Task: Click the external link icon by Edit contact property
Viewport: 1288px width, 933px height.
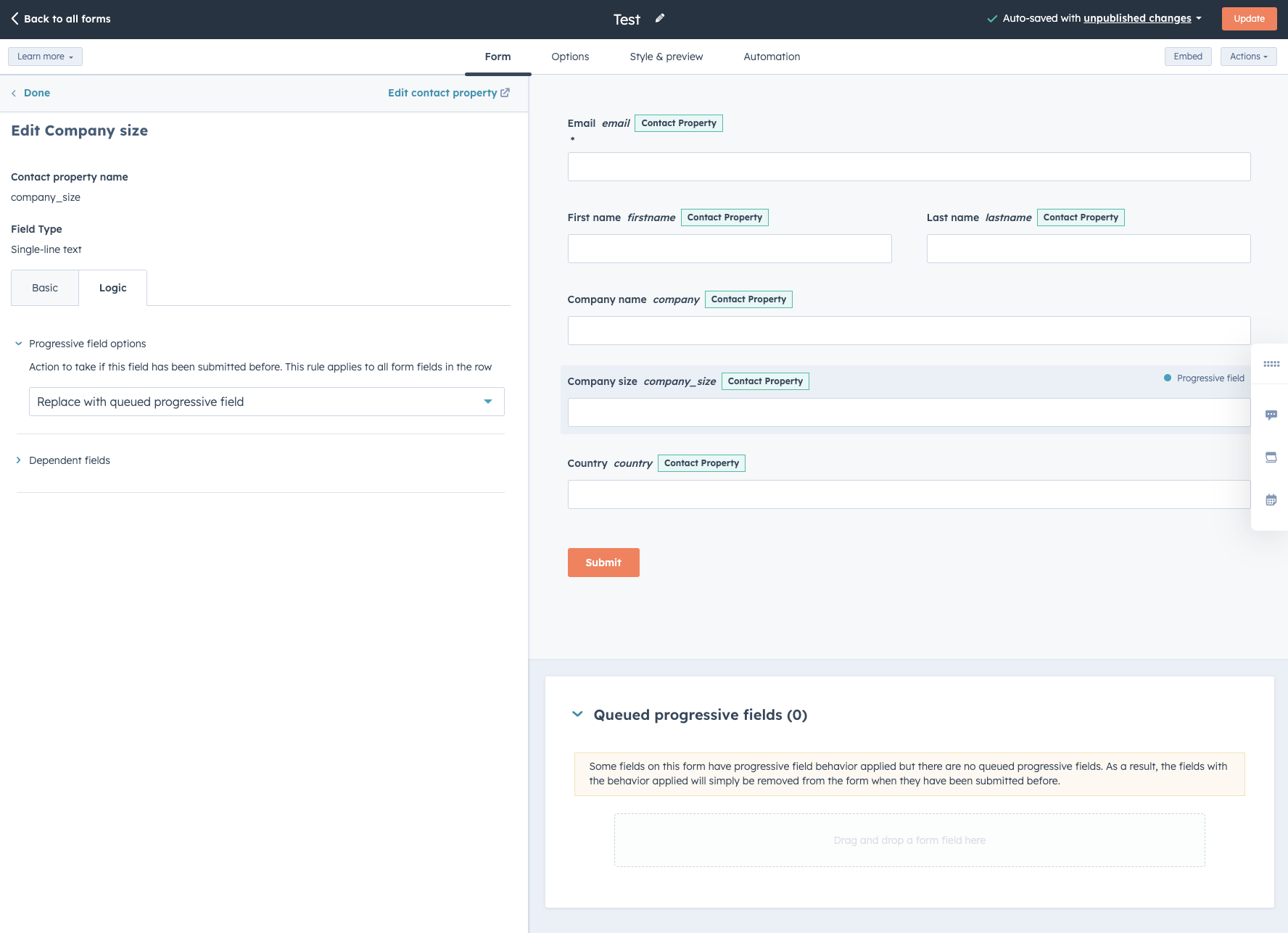Action: click(505, 93)
